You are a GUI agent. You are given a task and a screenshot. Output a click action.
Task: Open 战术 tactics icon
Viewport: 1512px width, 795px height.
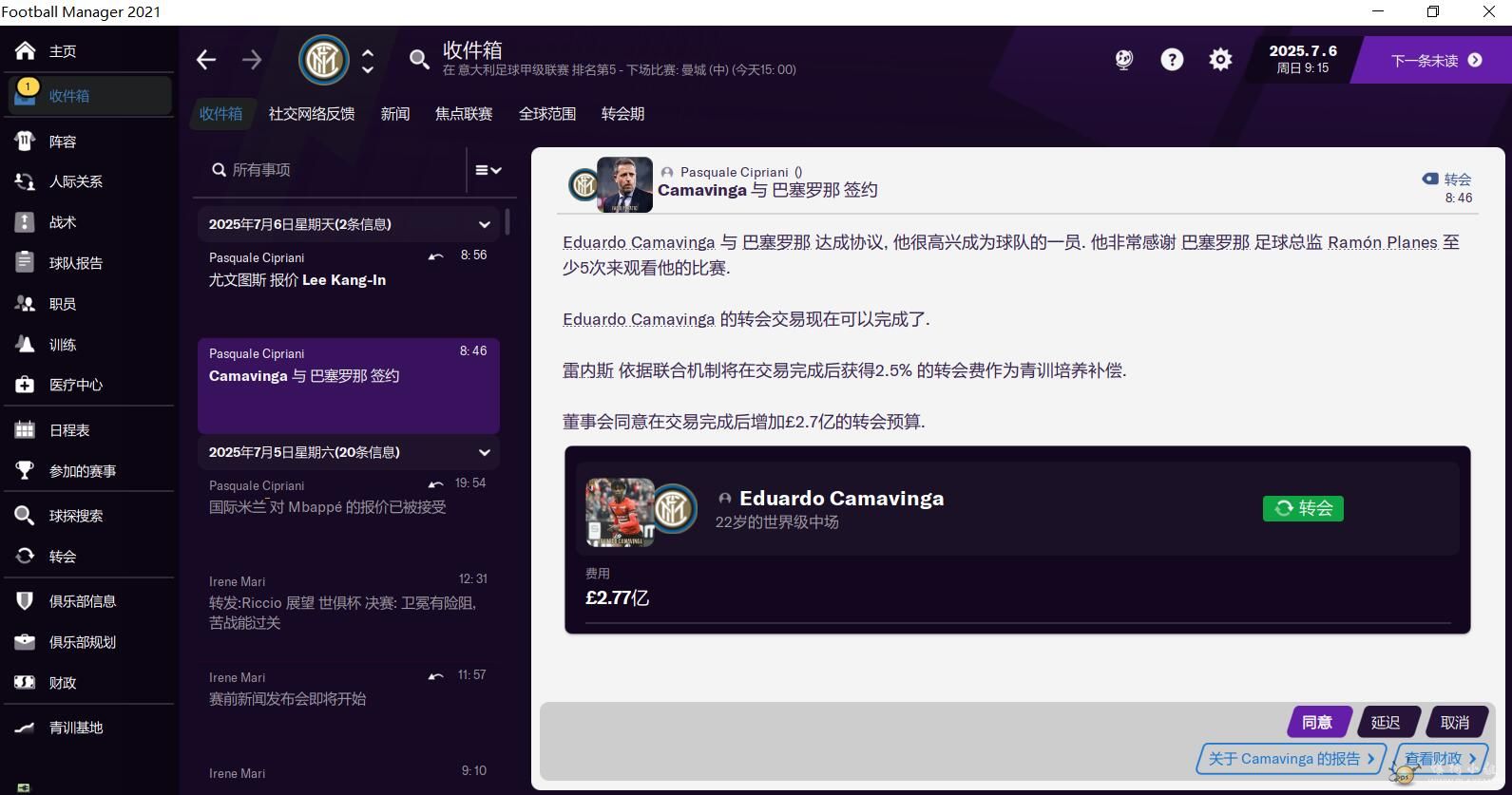(x=26, y=222)
